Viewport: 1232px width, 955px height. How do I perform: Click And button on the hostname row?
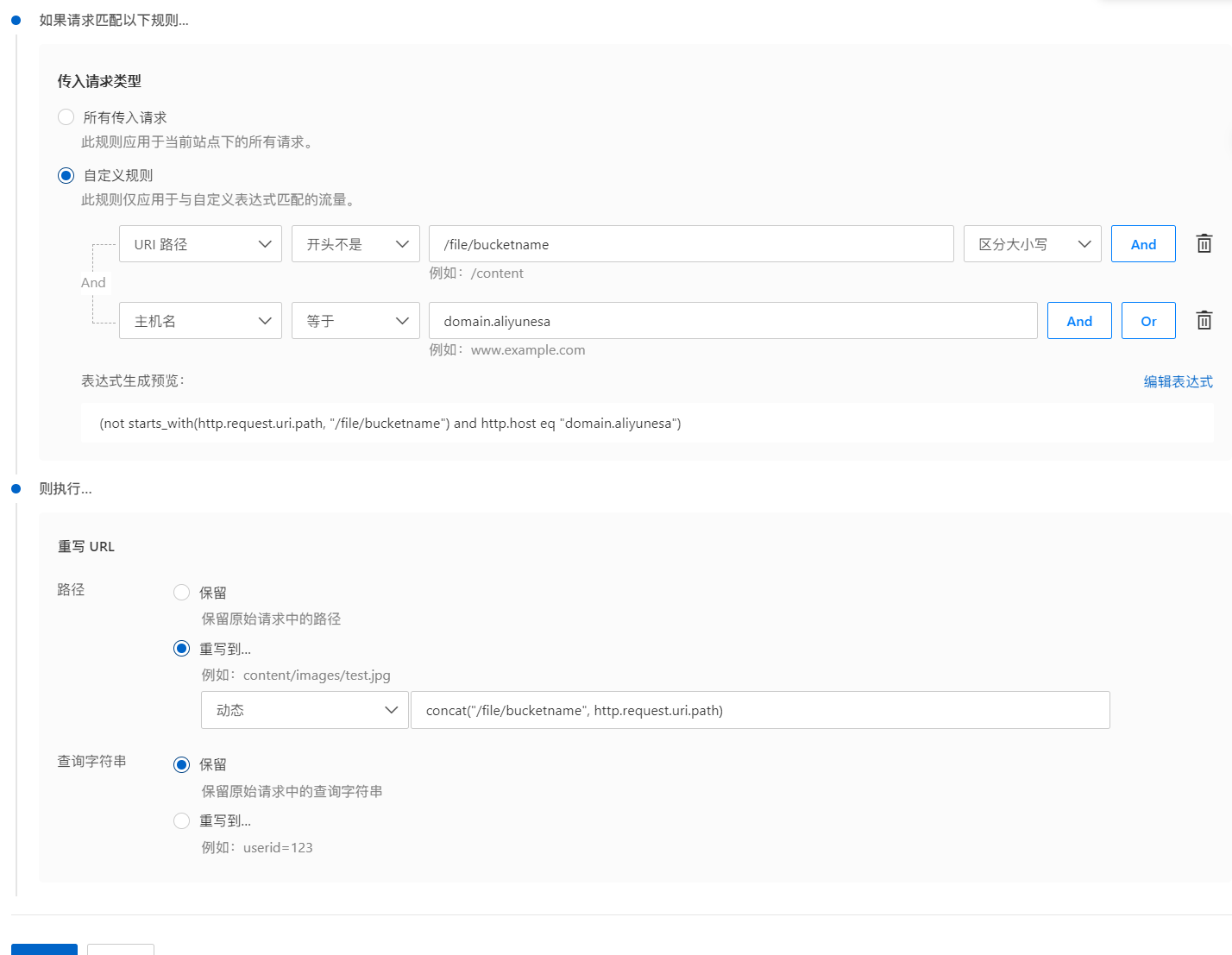click(1079, 321)
